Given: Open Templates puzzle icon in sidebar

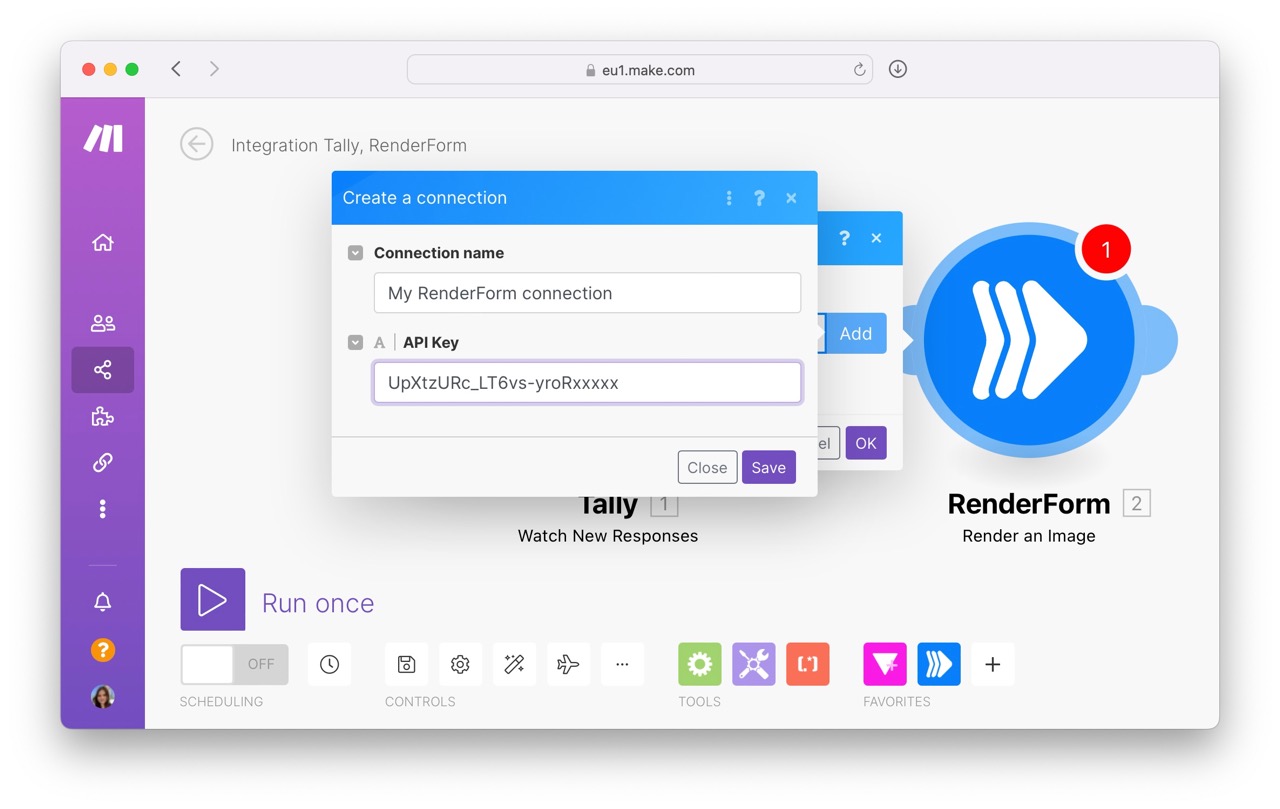Looking at the screenshot, I should click(102, 417).
